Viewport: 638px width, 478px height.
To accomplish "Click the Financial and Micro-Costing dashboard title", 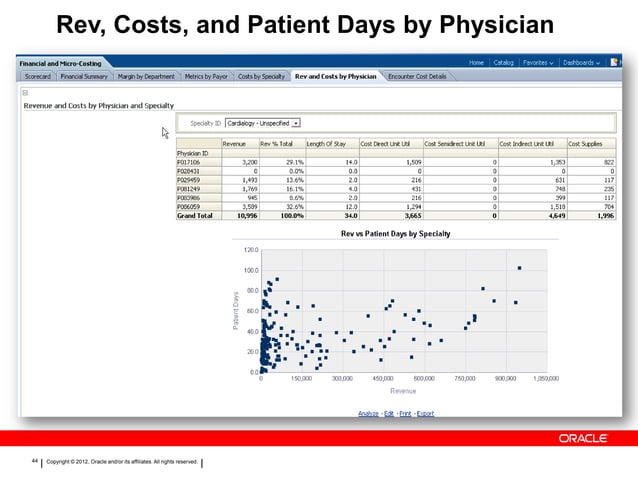I will pyautogui.click(x=61, y=64).
